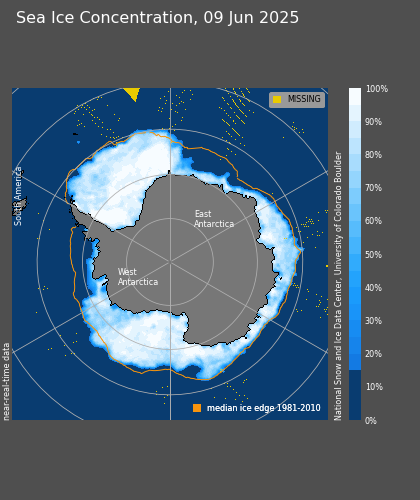The height and width of the screenshot is (500, 420).
Task: Click the 90% color band on the scale
Action: click(x=355, y=122)
